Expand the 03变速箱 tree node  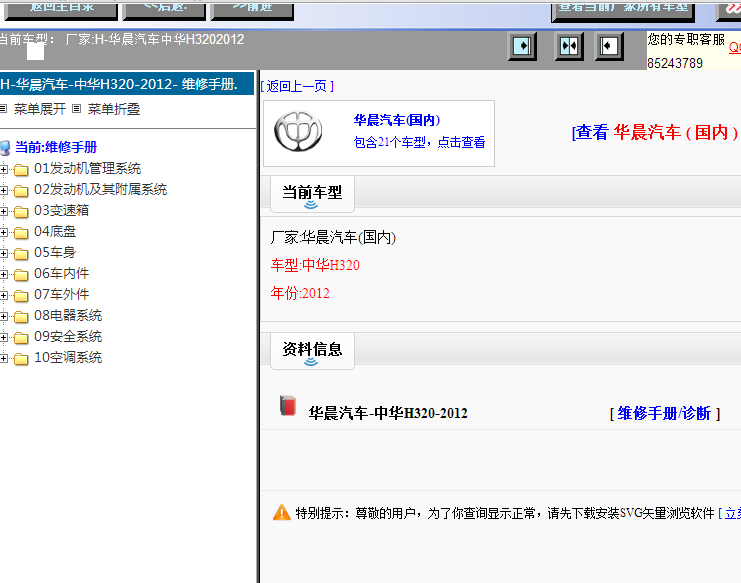point(4,211)
